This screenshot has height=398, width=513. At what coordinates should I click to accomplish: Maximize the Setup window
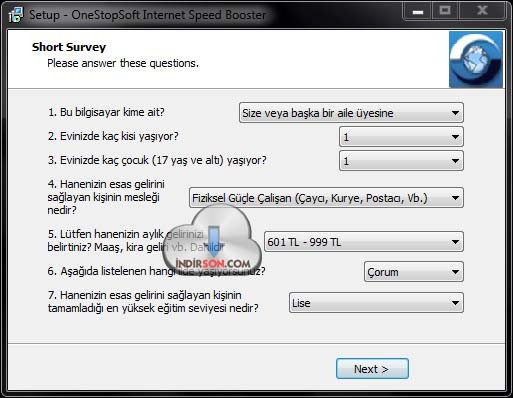445,12
